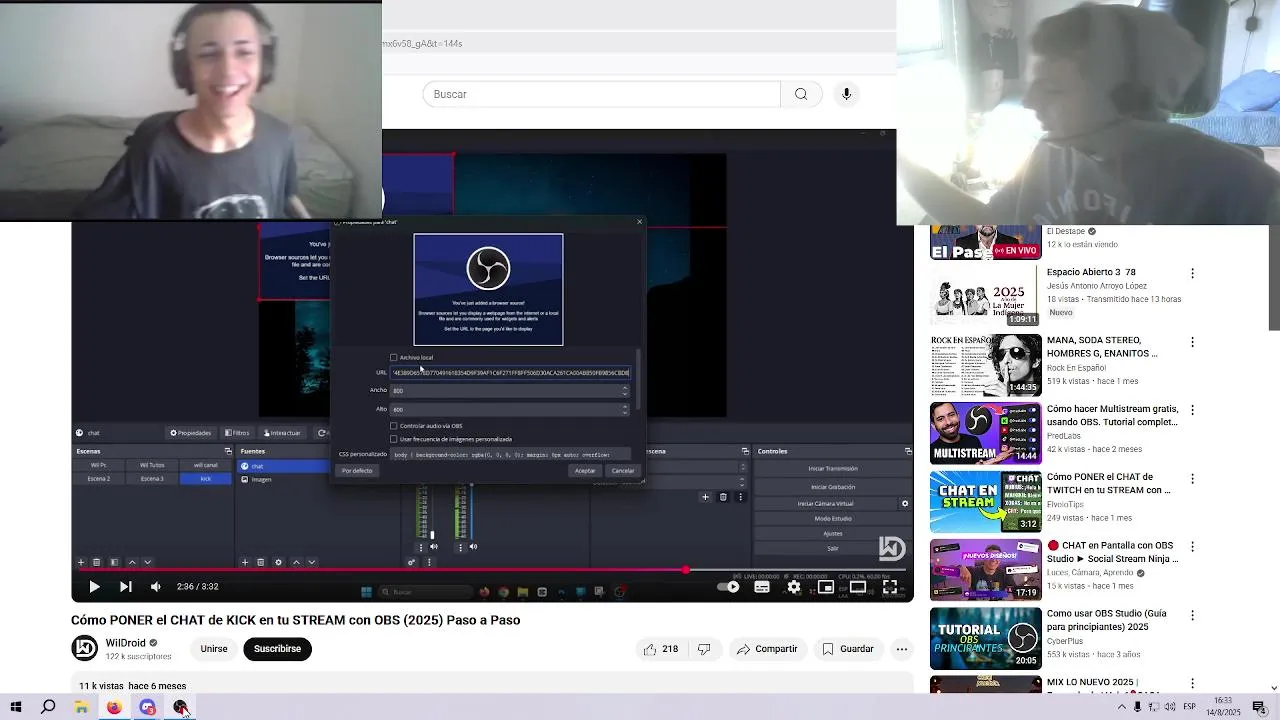1280x720 pixels.
Task: Click Por defecto in OBS dialog
Action: tap(357, 471)
